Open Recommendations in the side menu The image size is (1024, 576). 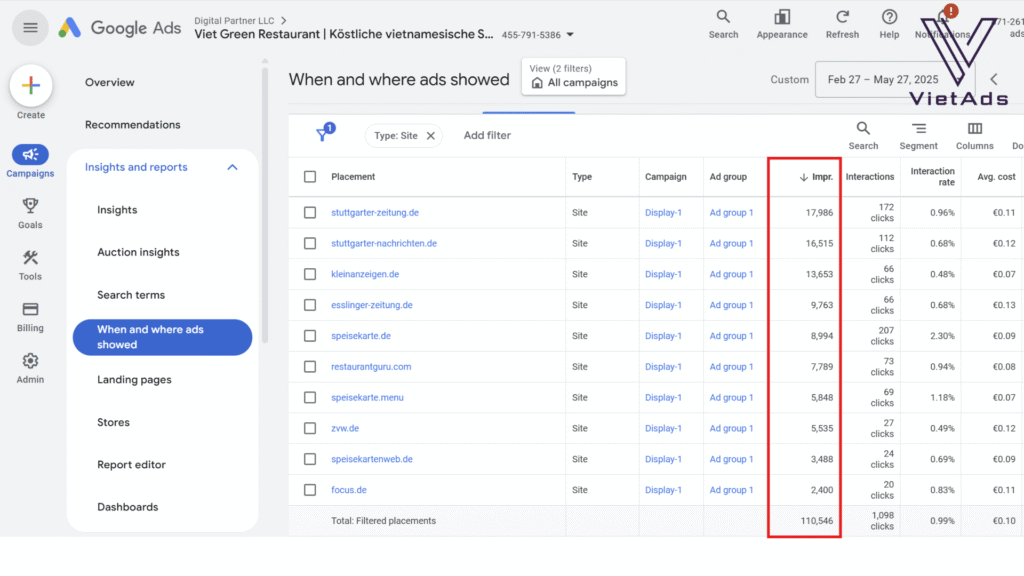pyautogui.click(x=133, y=125)
